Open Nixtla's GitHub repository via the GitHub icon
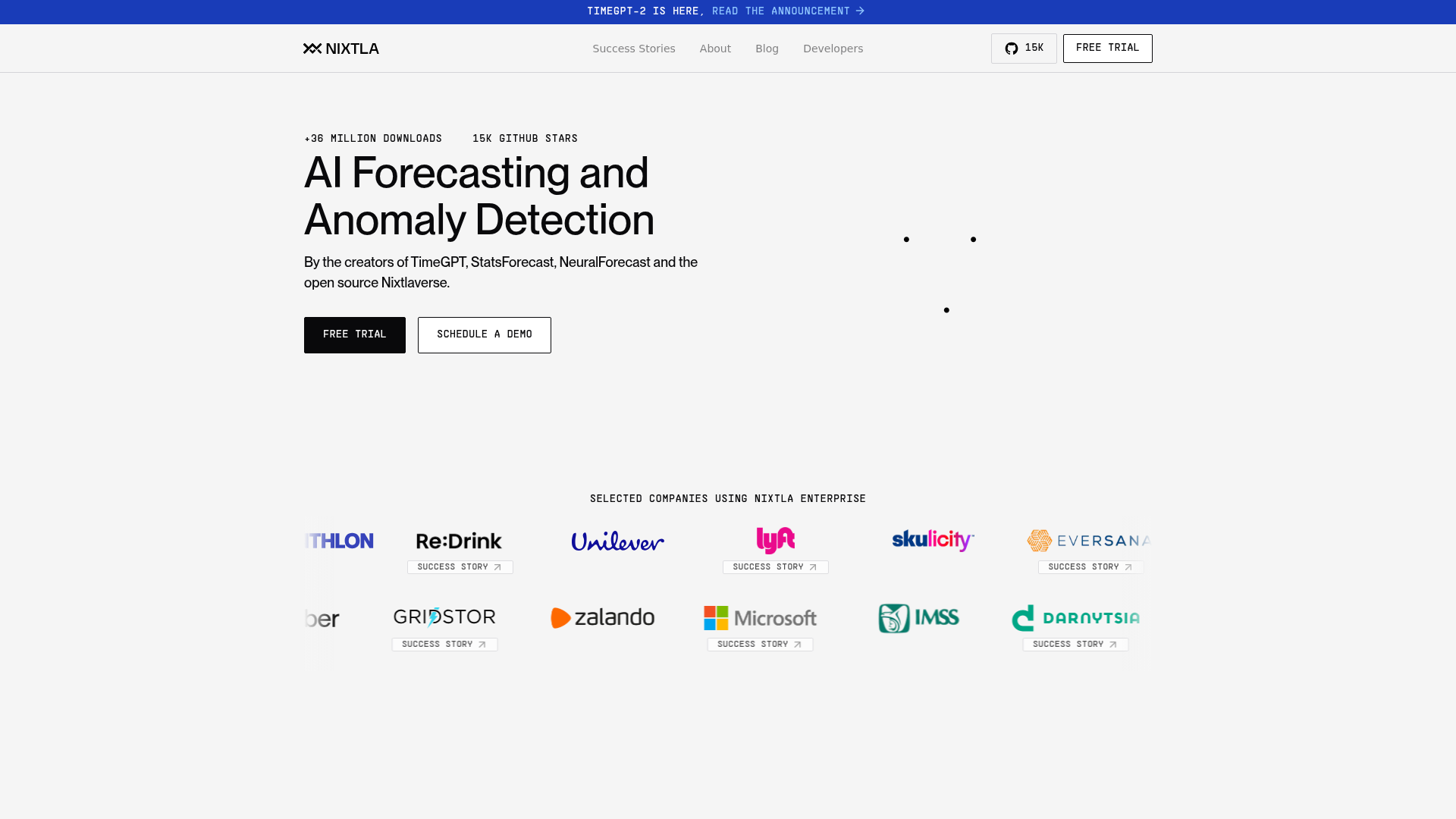 [1023, 48]
